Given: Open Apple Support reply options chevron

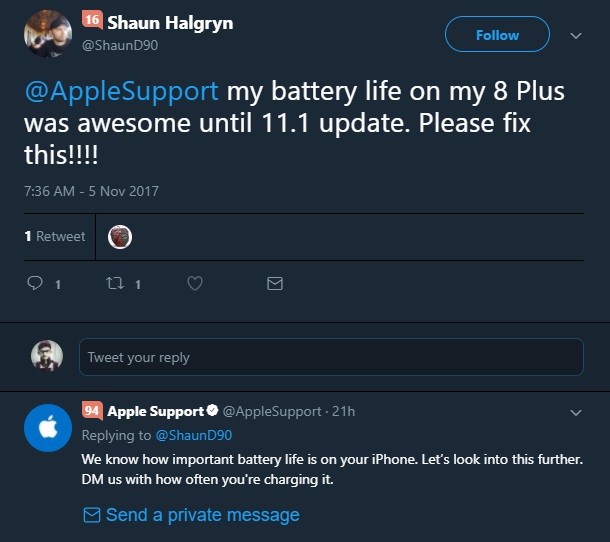Looking at the screenshot, I should point(576,412).
